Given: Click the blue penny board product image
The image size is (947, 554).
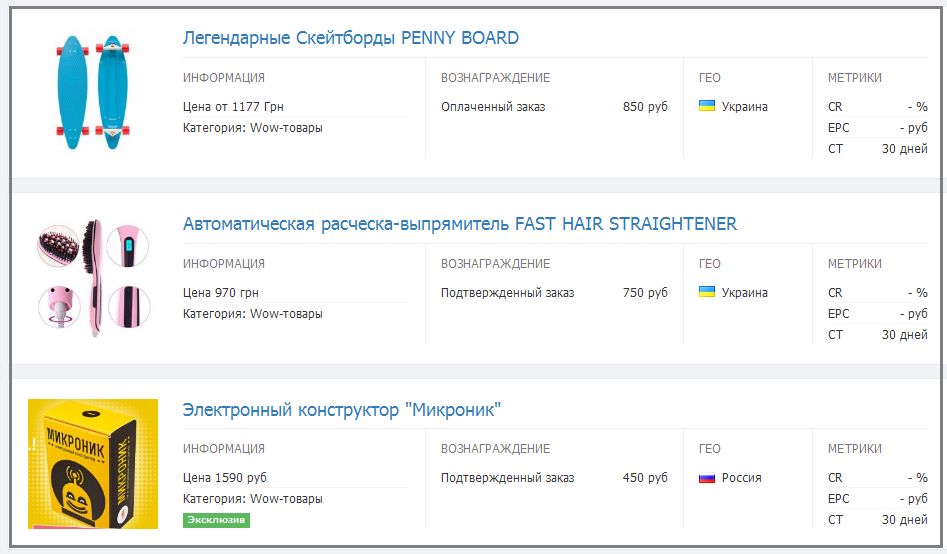Looking at the screenshot, I should [92, 92].
